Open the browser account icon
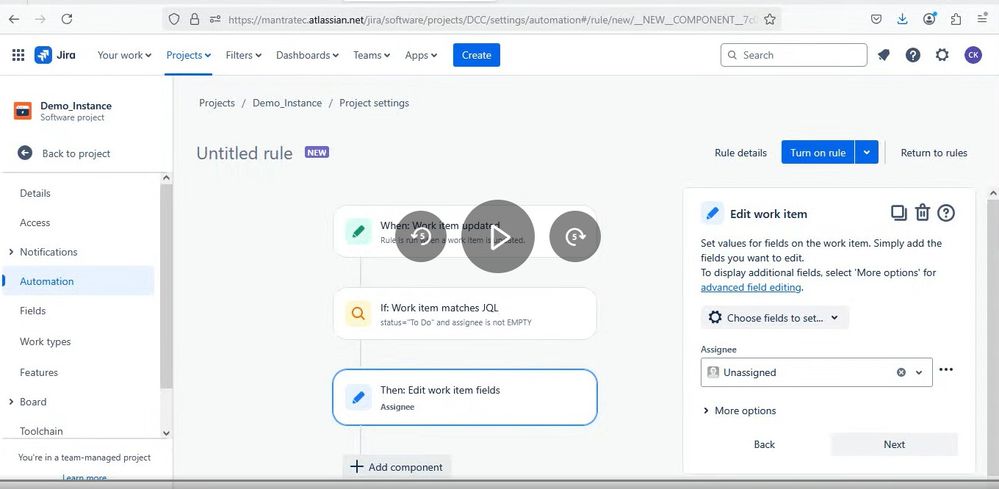999x489 pixels. pyautogui.click(x=930, y=19)
